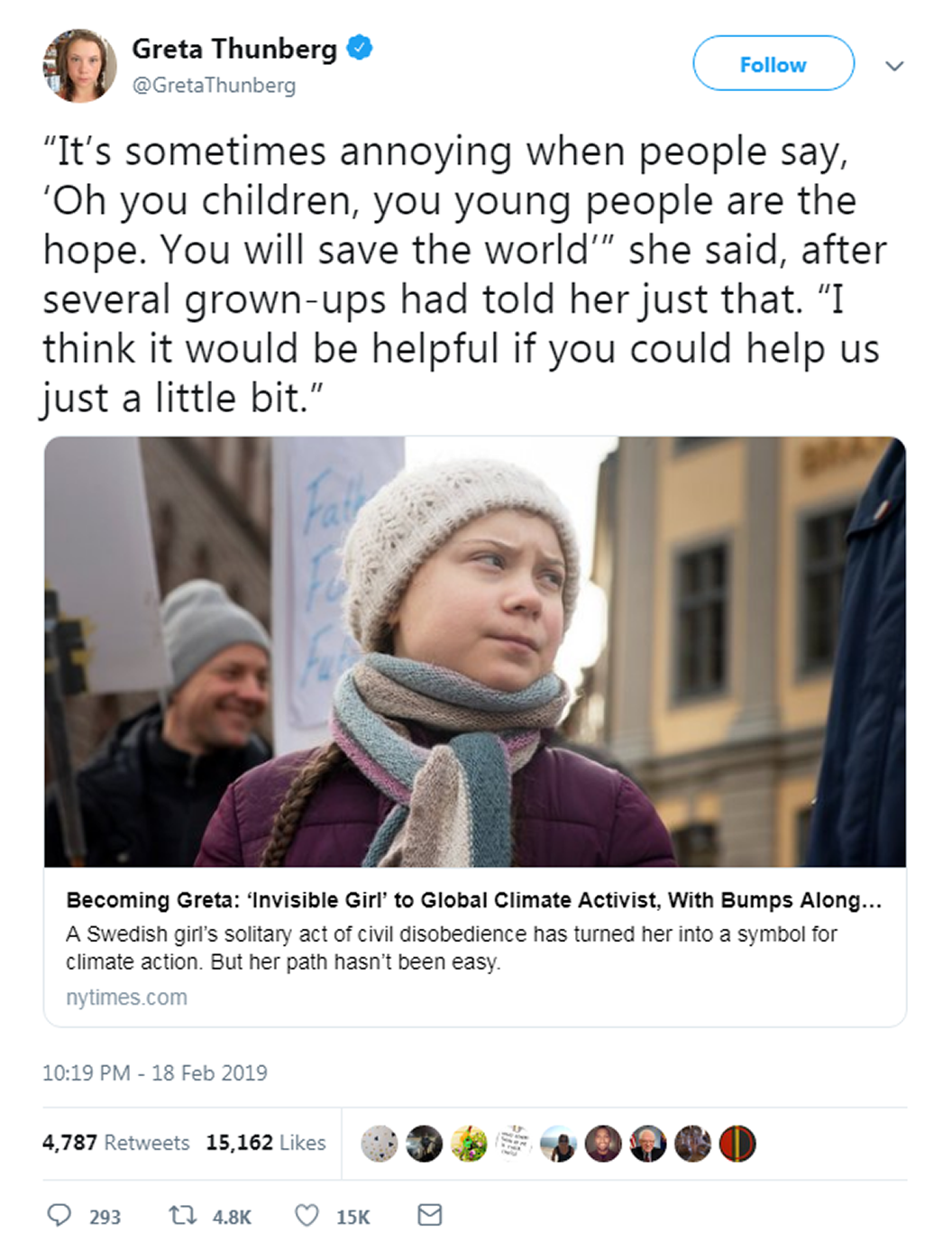Open the last red-circled liker avatar
The height and width of the screenshot is (1233, 952).
click(737, 1144)
